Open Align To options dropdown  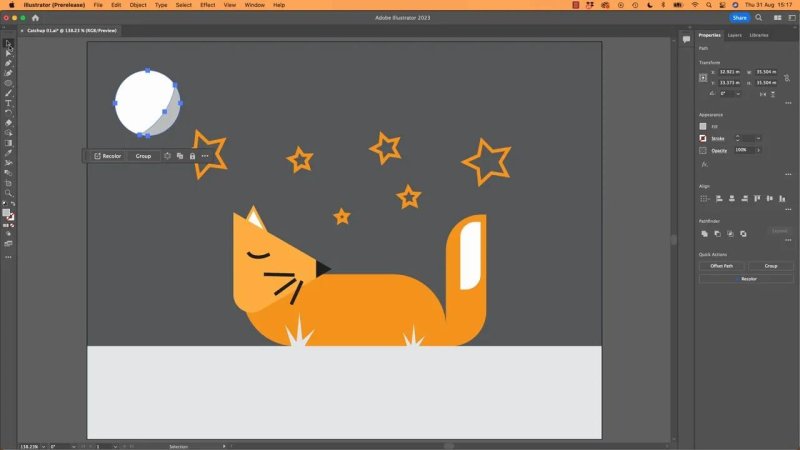tap(705, 198)
